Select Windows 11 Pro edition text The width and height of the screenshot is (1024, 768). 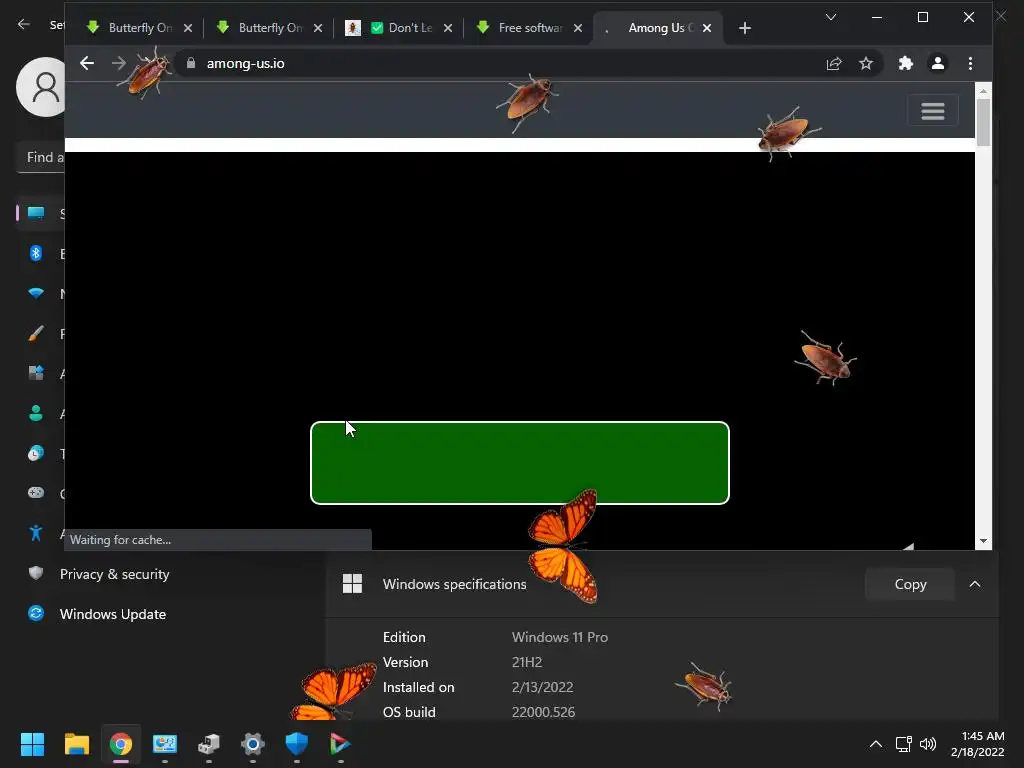pos(560,637)
